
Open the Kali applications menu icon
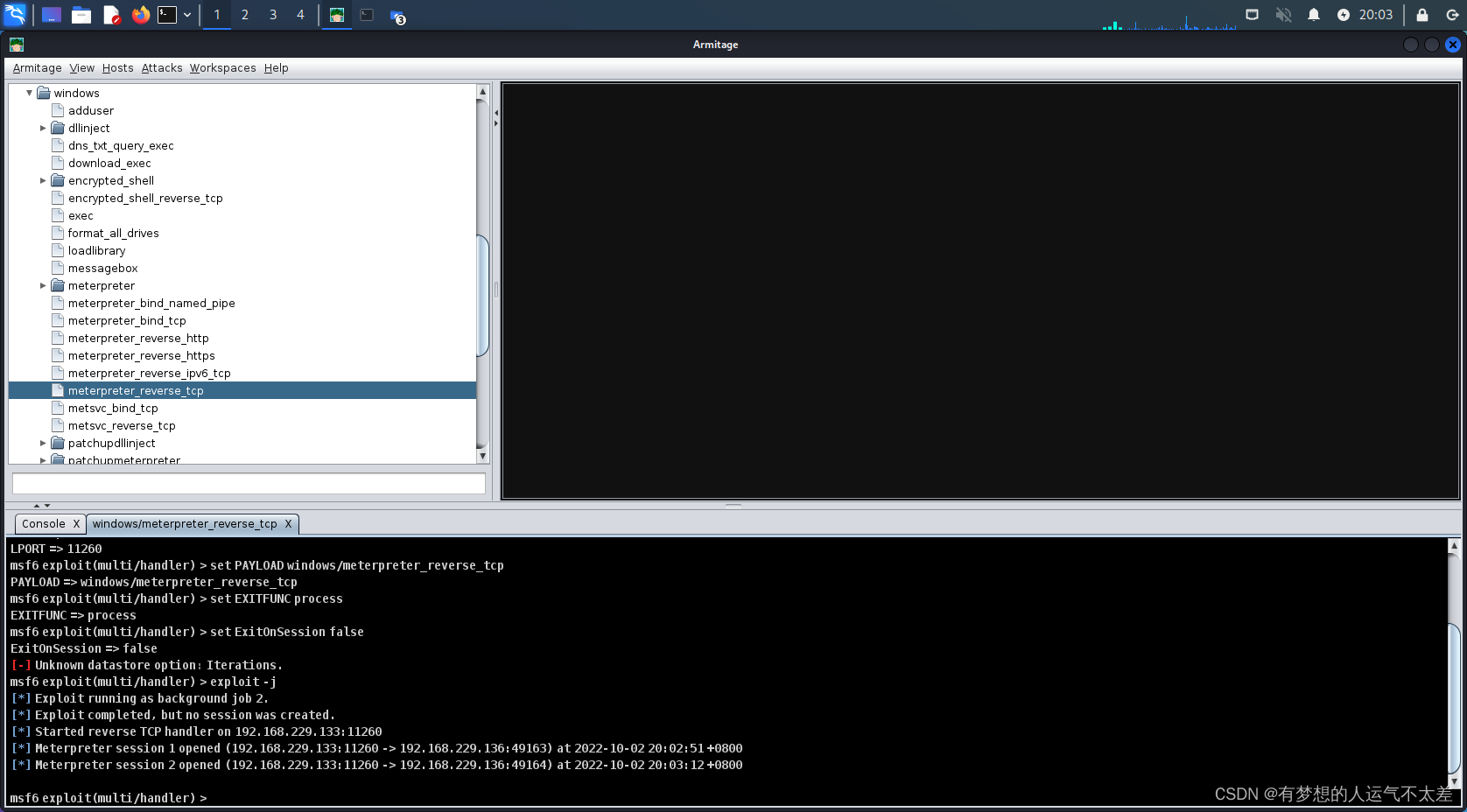[16, 15]
